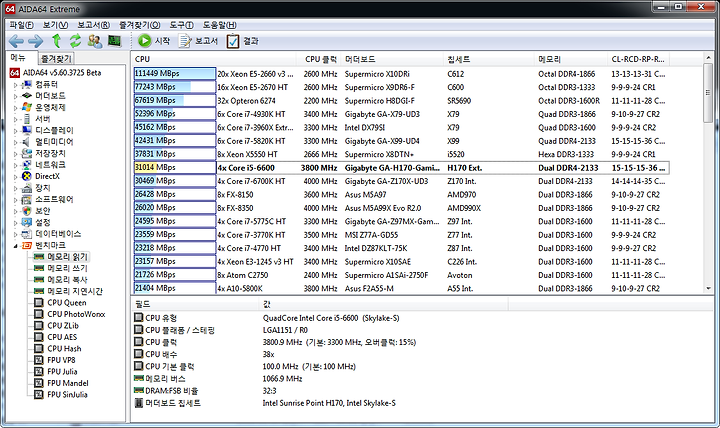The height and width of the screenshot is (428, 720).
Task: Expand the 컴퓨터 tree node
Action: pos(16,84)
